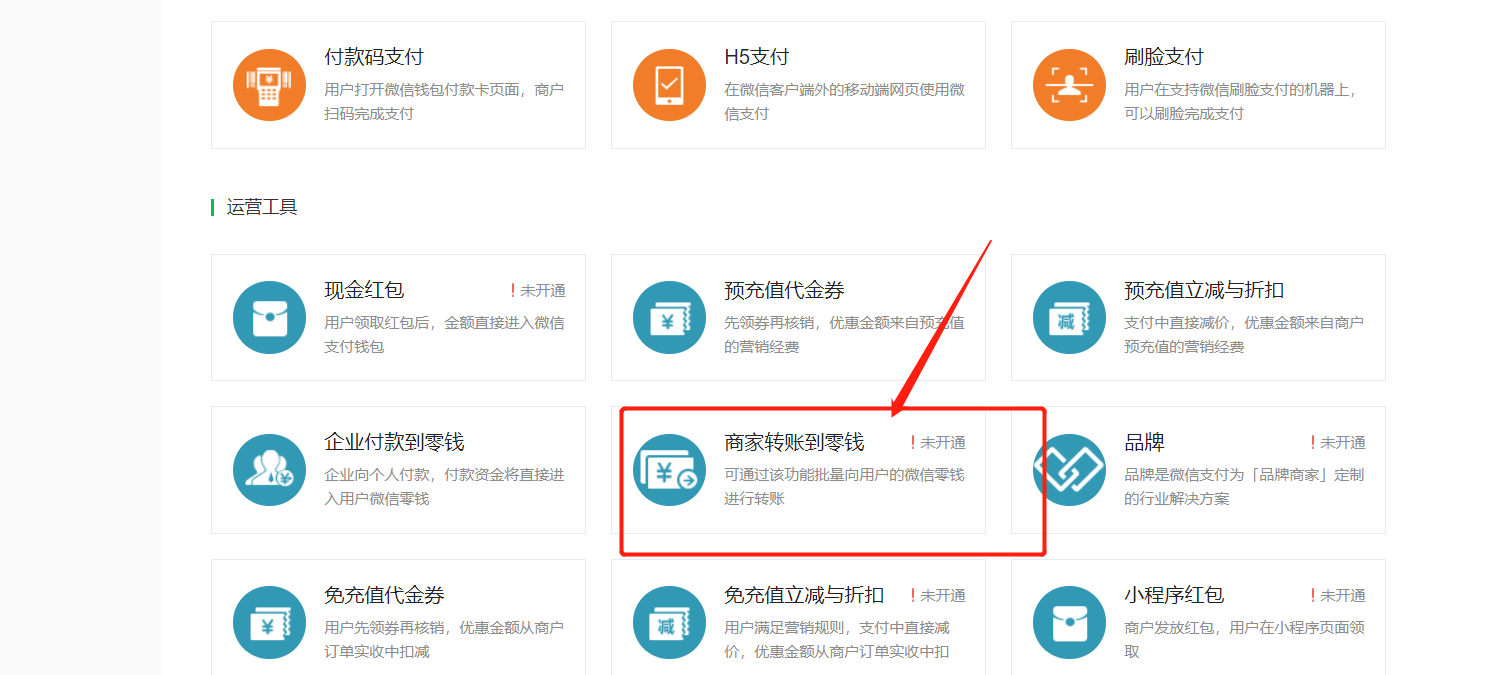Click 未开通 status on 小程序红包 card
Image resolution: width=1489 pixels, height=675 pixels.
(x=1338, y=596)
